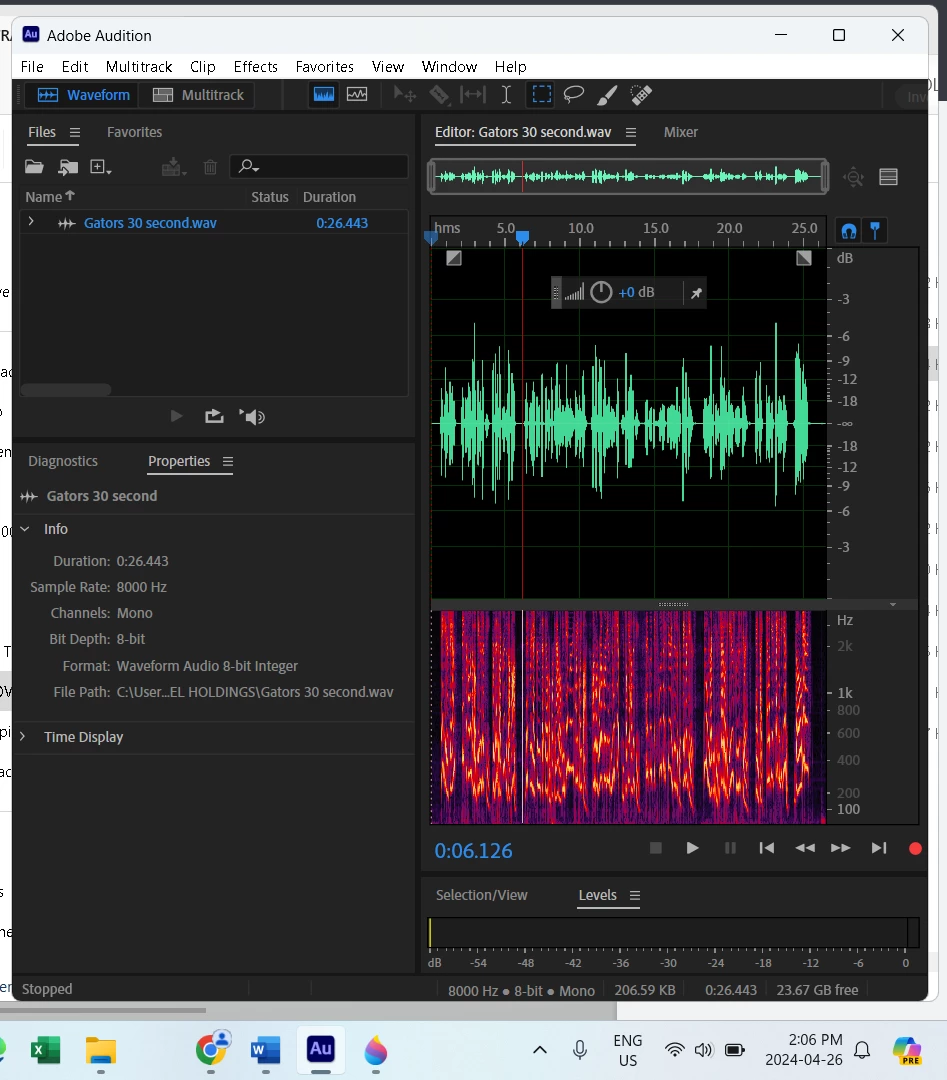The width and height of the screenshot is (947, 1080).
Task: Click the Insert into Multitrack icon
Action: [174, 167]
